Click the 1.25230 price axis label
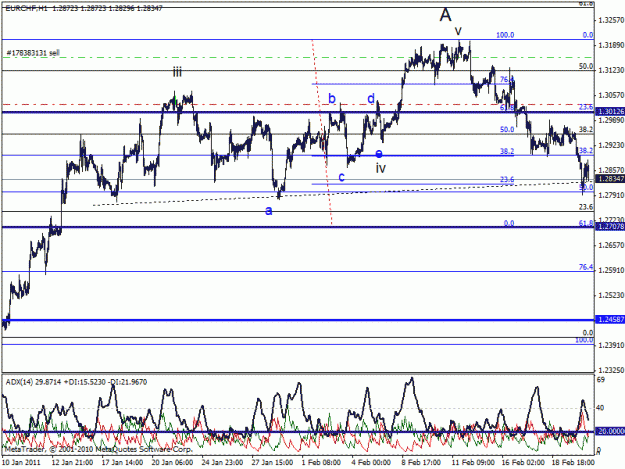 click(611, 295)
